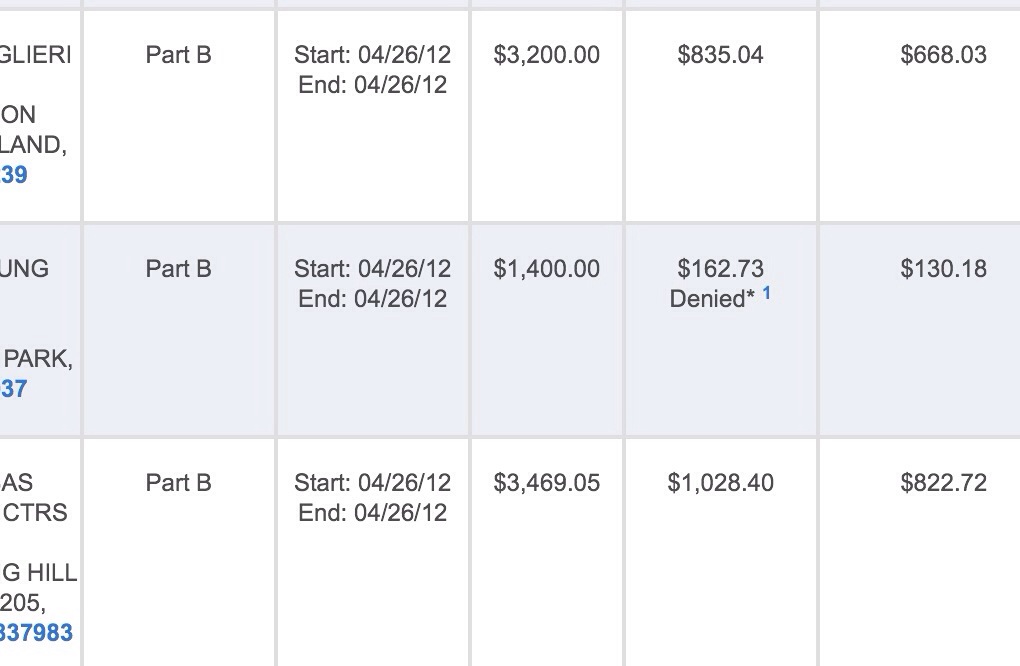Open footnote 1 beside Denied*
The width and height of the screenshot is (1020, 666).
coord(767,294)
